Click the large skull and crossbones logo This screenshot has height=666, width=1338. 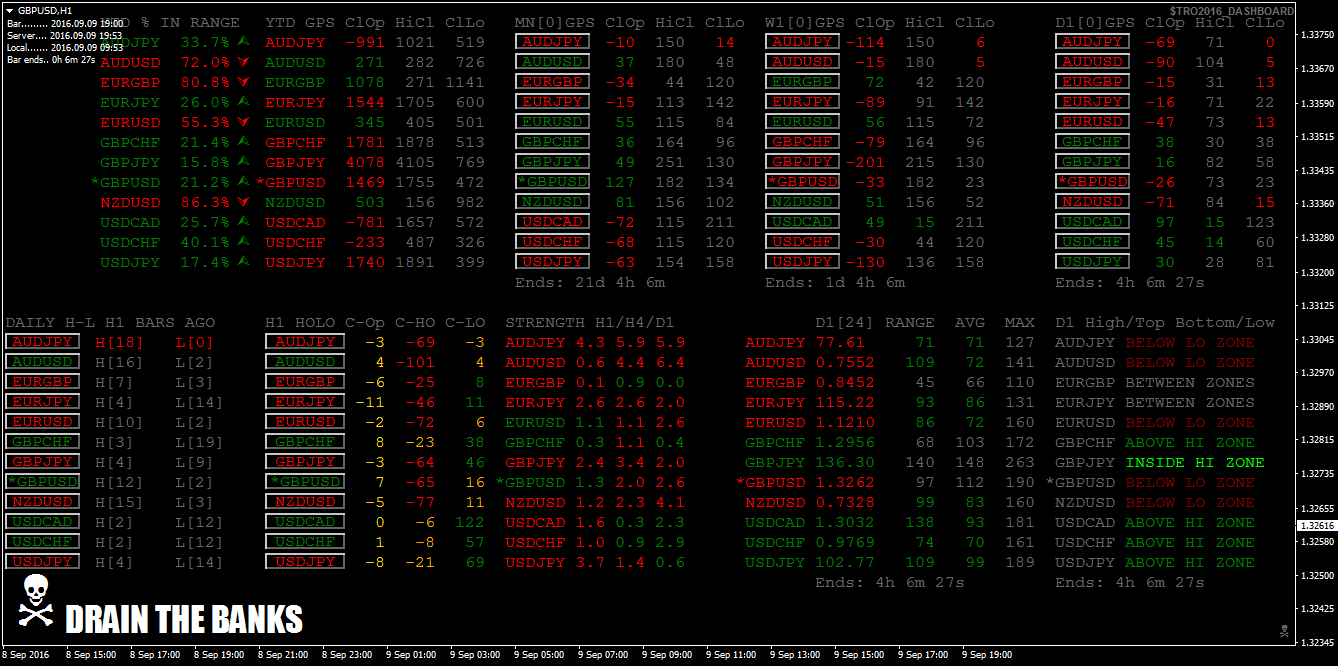pyautogui.click(x=35, y=602)
